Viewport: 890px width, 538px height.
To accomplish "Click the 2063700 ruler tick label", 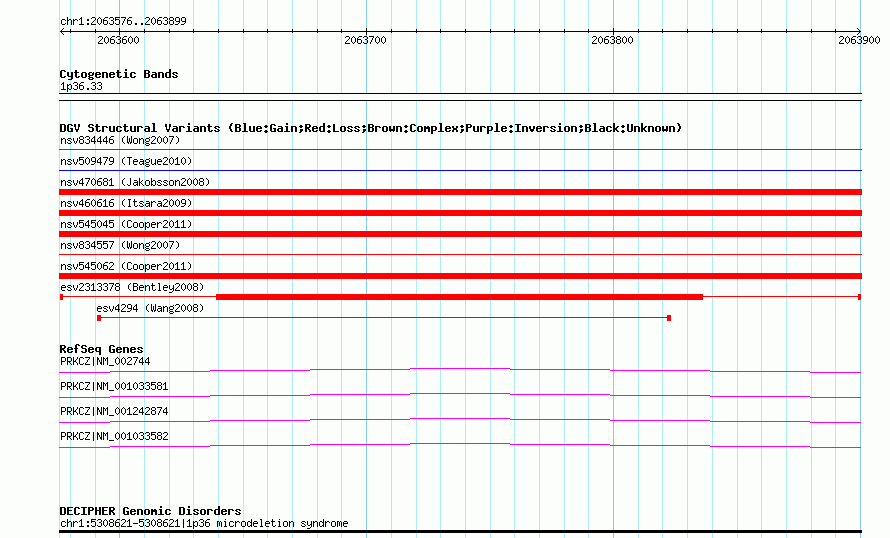I will (365, 40).
